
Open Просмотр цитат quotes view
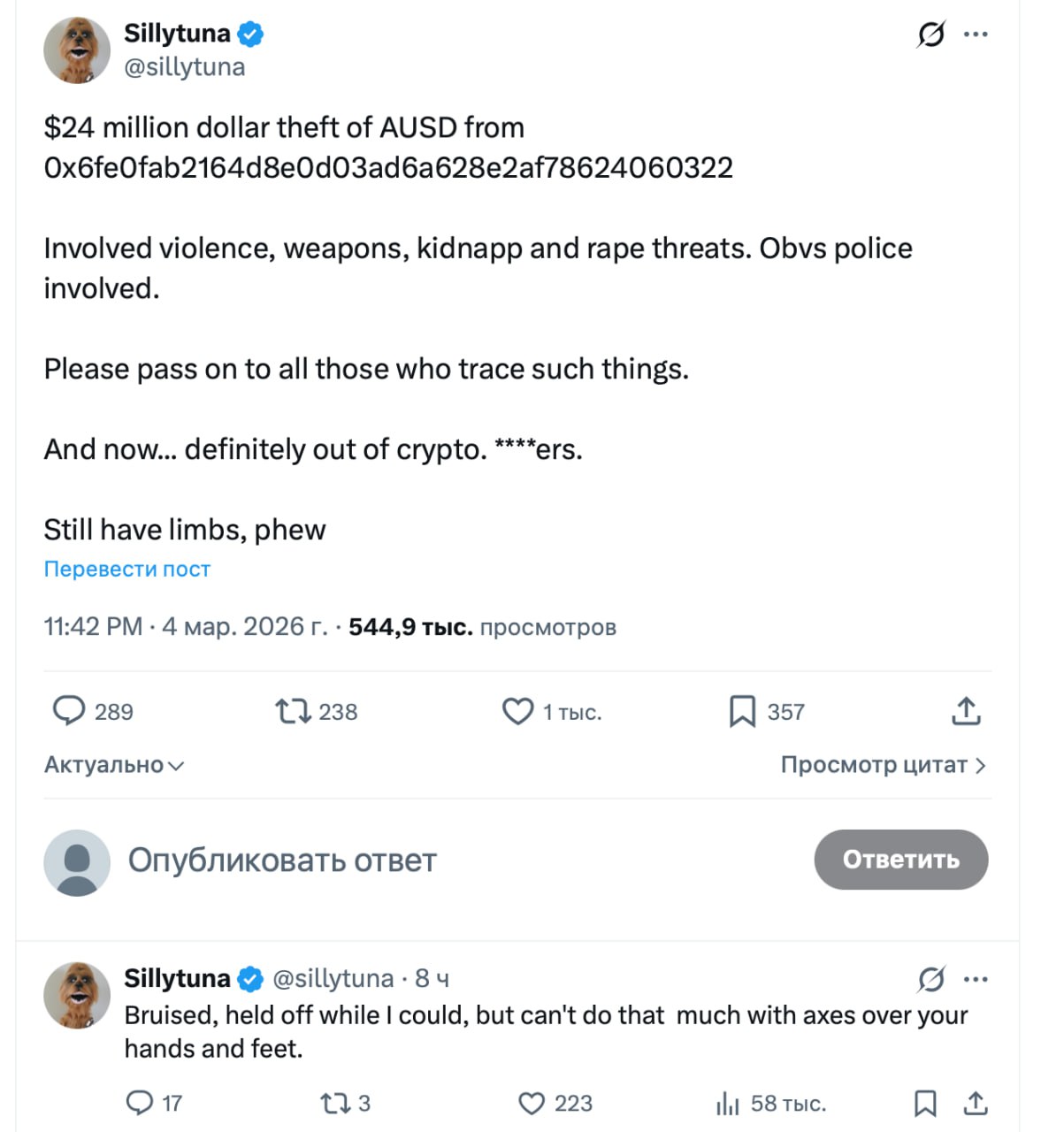pyautogui.click(x=883, y=765)
